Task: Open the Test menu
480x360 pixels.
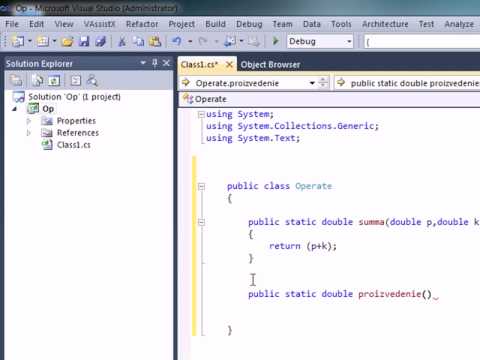Action: tap(426, 24)
